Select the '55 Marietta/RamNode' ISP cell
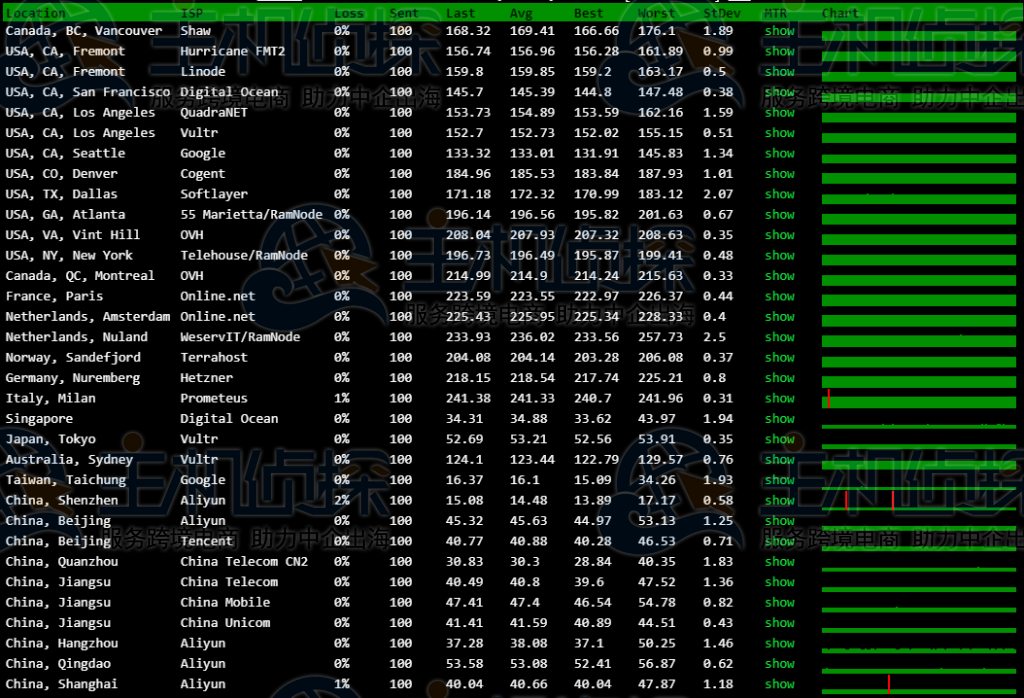1024x698 pixels. coord(251,214)
